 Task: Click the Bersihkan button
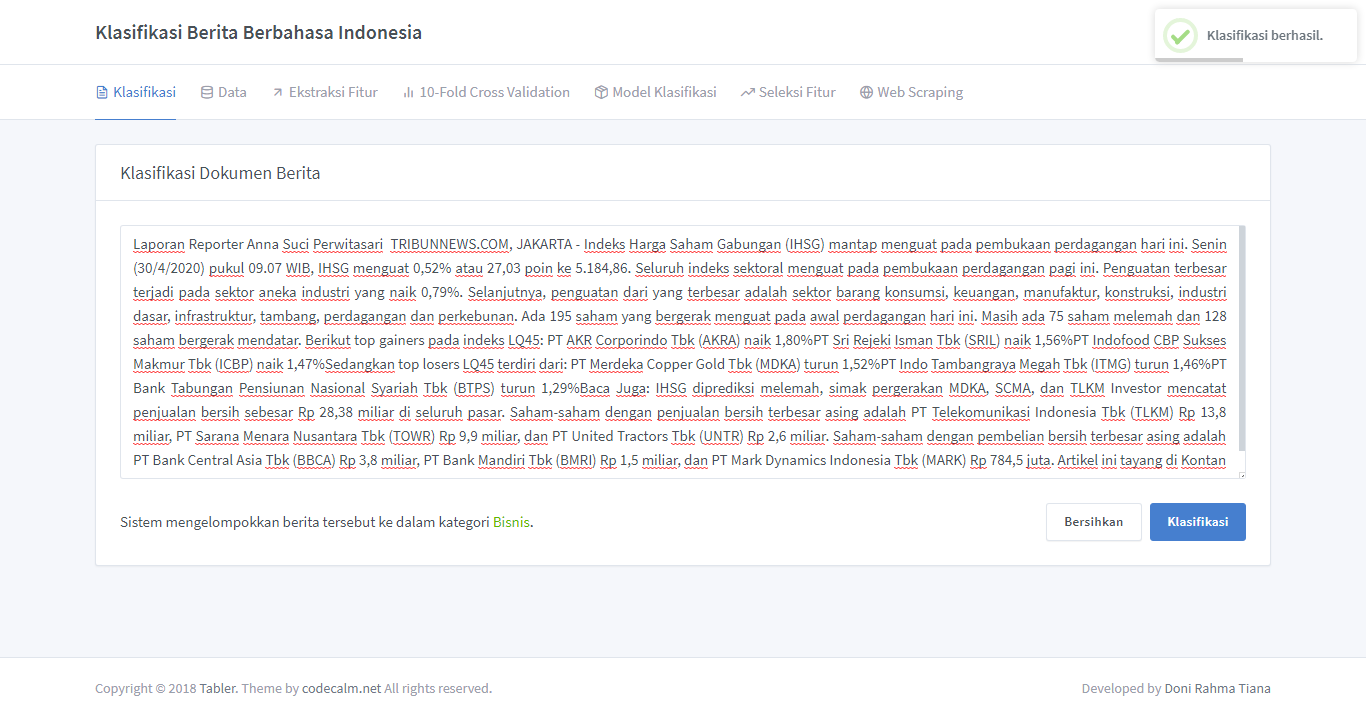(x=1093, y=522)
